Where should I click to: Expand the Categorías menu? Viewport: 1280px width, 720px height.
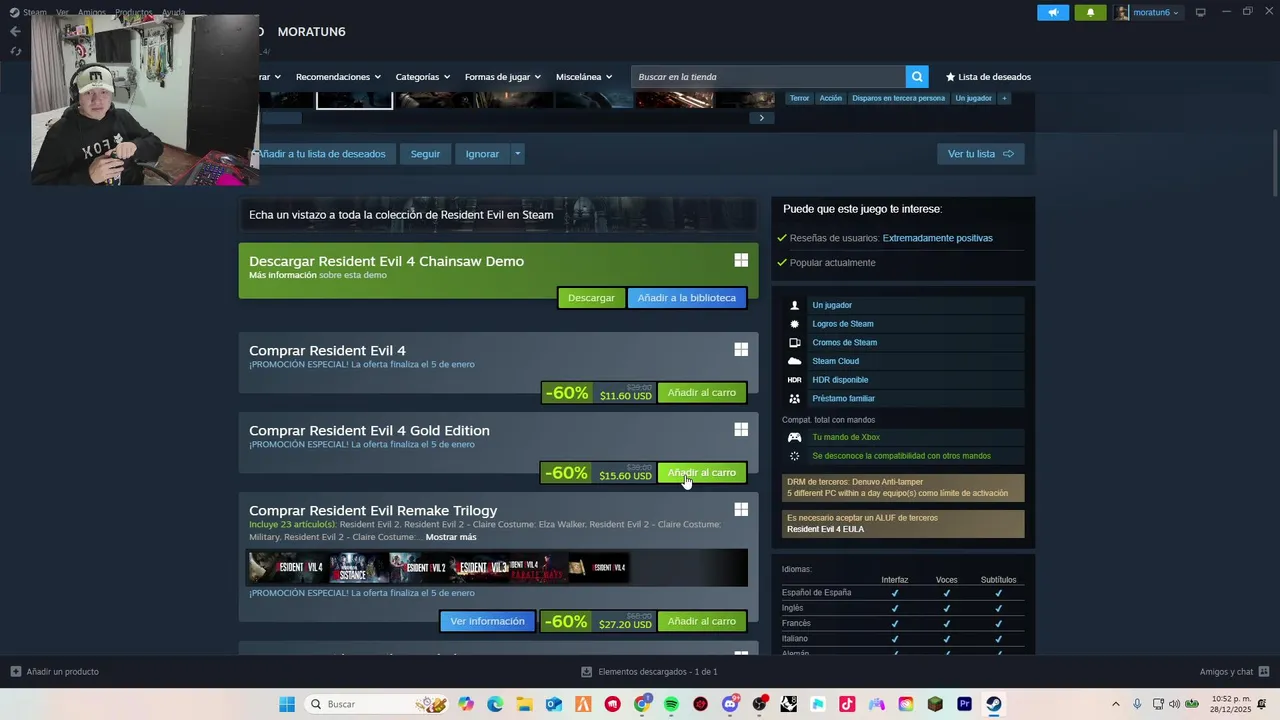[422, 77]
